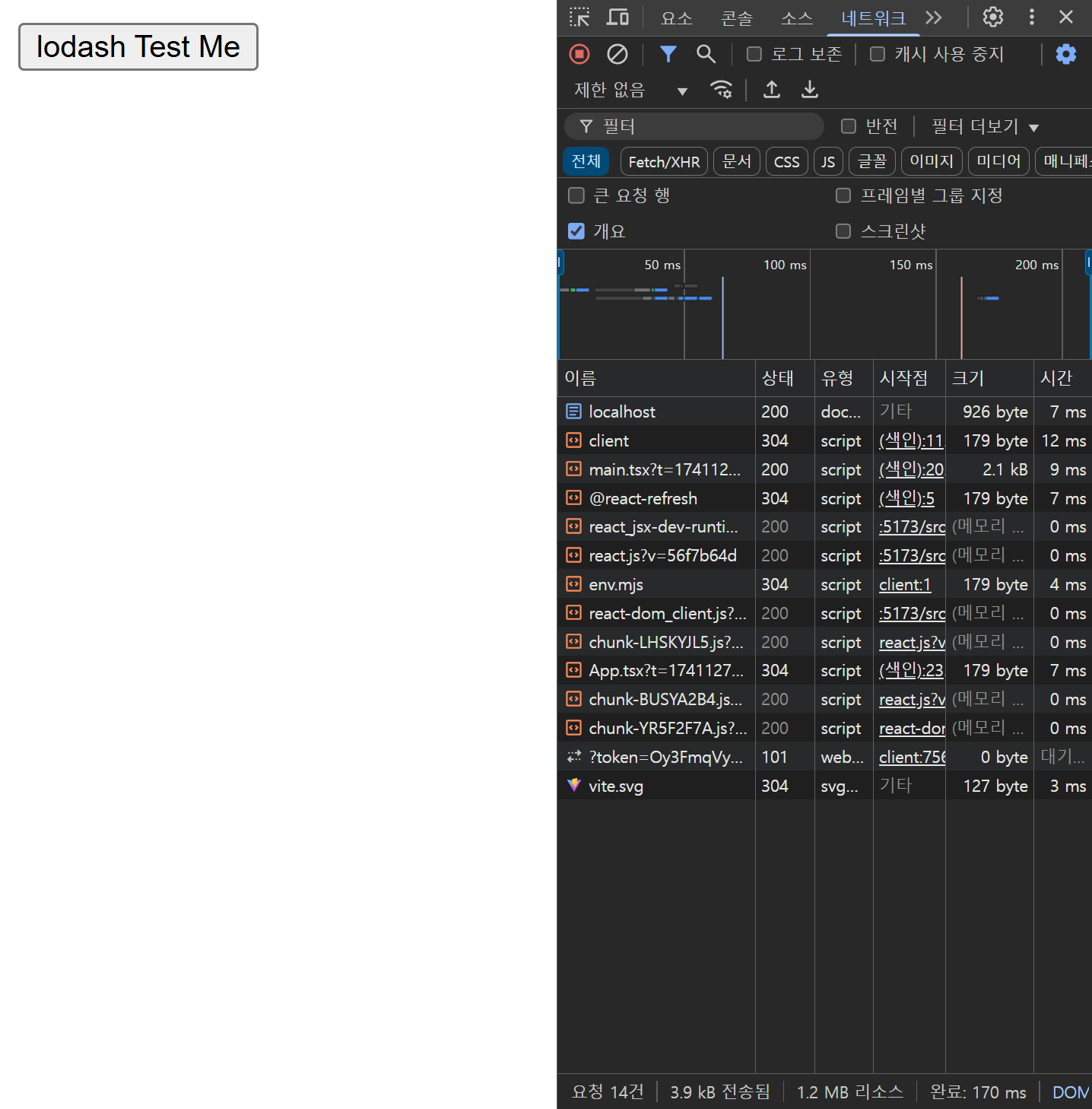Stop network log recording

[x=579, y=54]
